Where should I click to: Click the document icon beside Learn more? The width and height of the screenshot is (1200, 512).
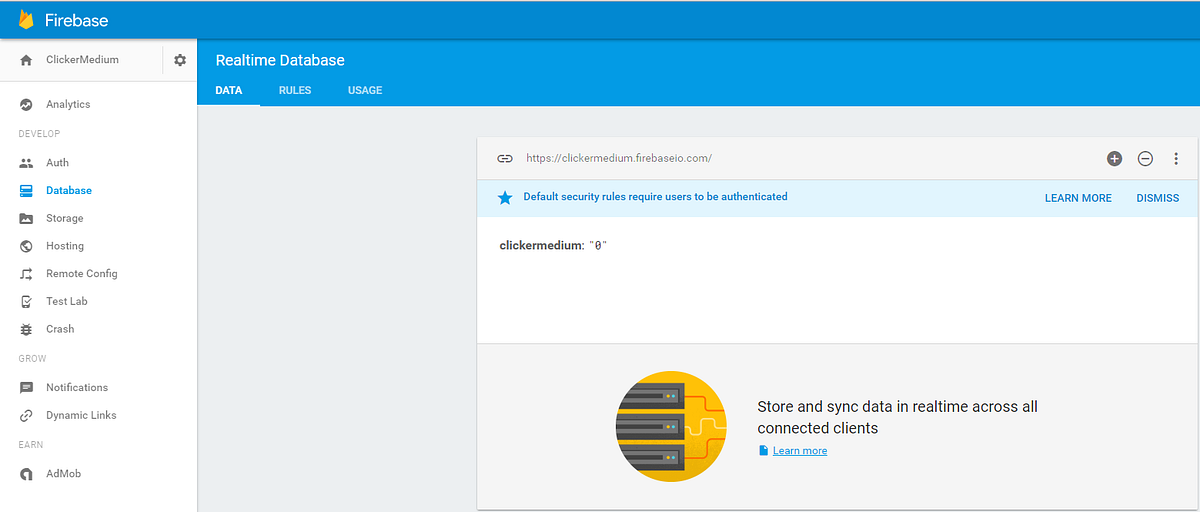pos(763,451)
